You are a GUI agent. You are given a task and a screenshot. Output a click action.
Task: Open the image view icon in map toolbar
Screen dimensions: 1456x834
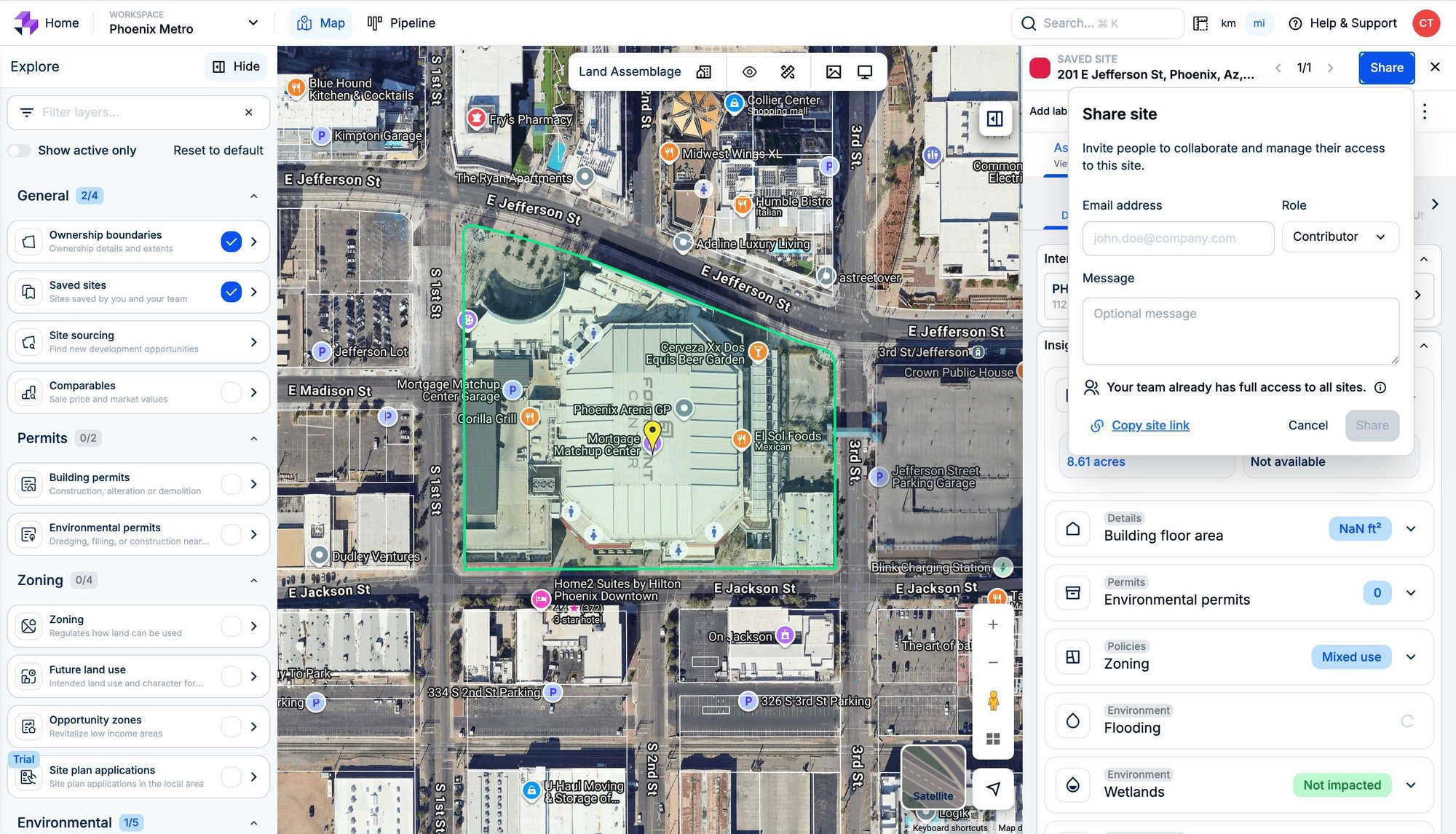[x=834, y=71]
